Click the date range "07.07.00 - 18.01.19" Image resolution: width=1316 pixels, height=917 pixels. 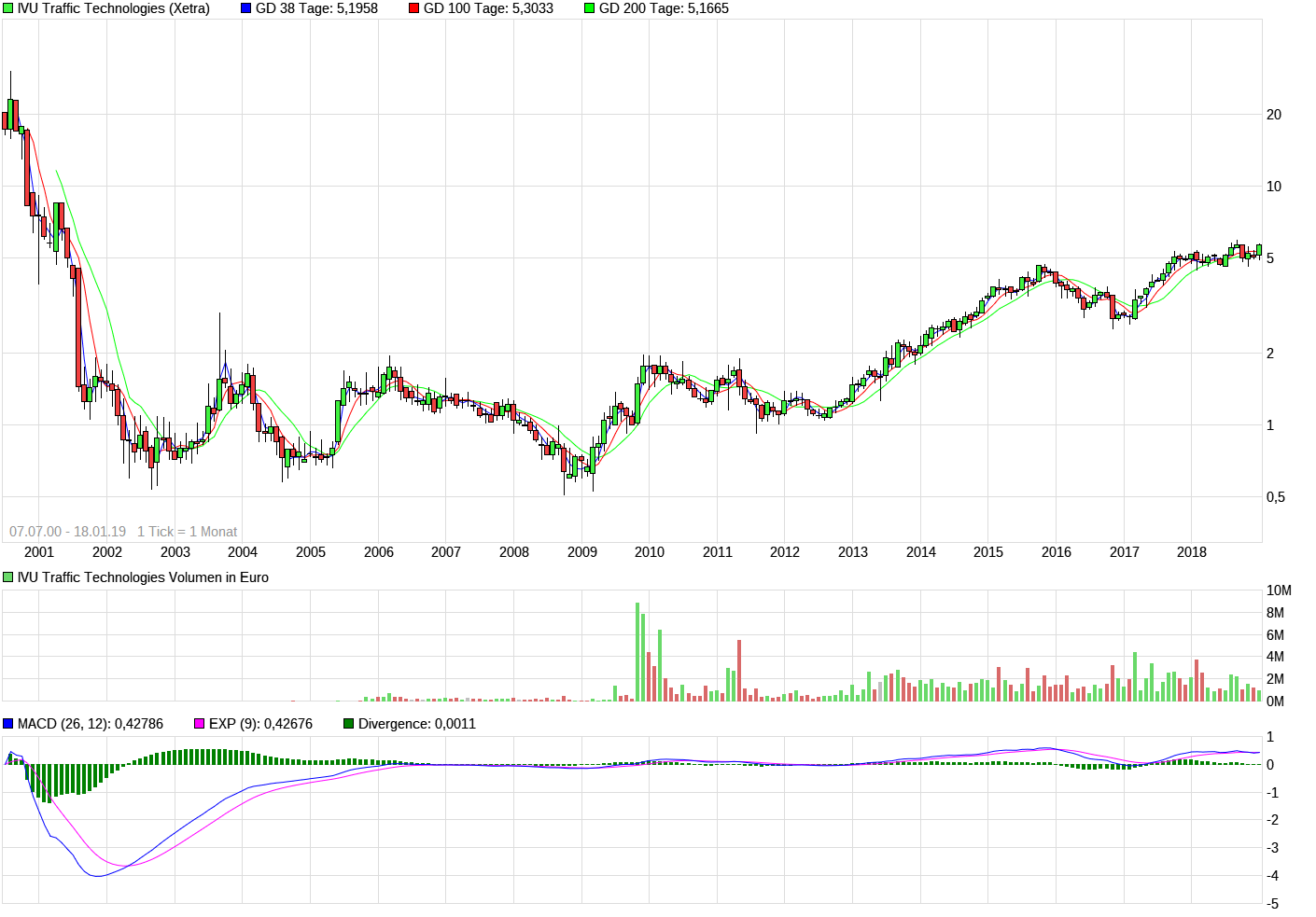coord(68,532)
